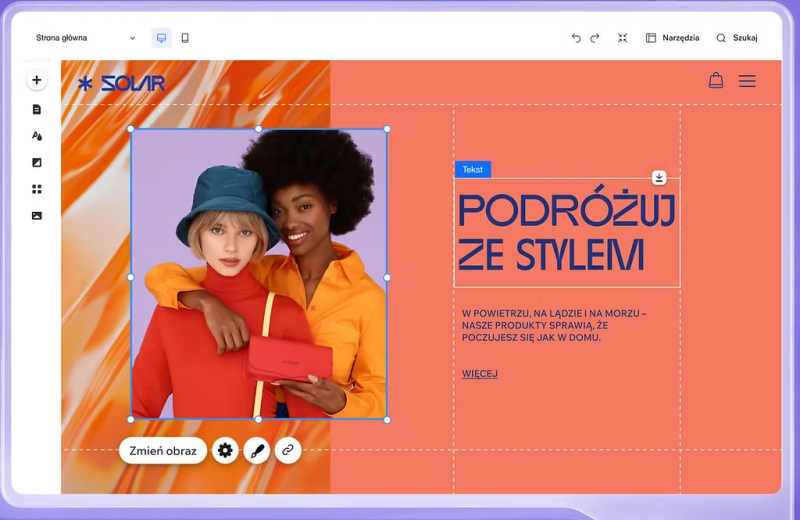Open the Strona główna page dropdown
The height and width of the screenshot is (520, 800).
85,38
